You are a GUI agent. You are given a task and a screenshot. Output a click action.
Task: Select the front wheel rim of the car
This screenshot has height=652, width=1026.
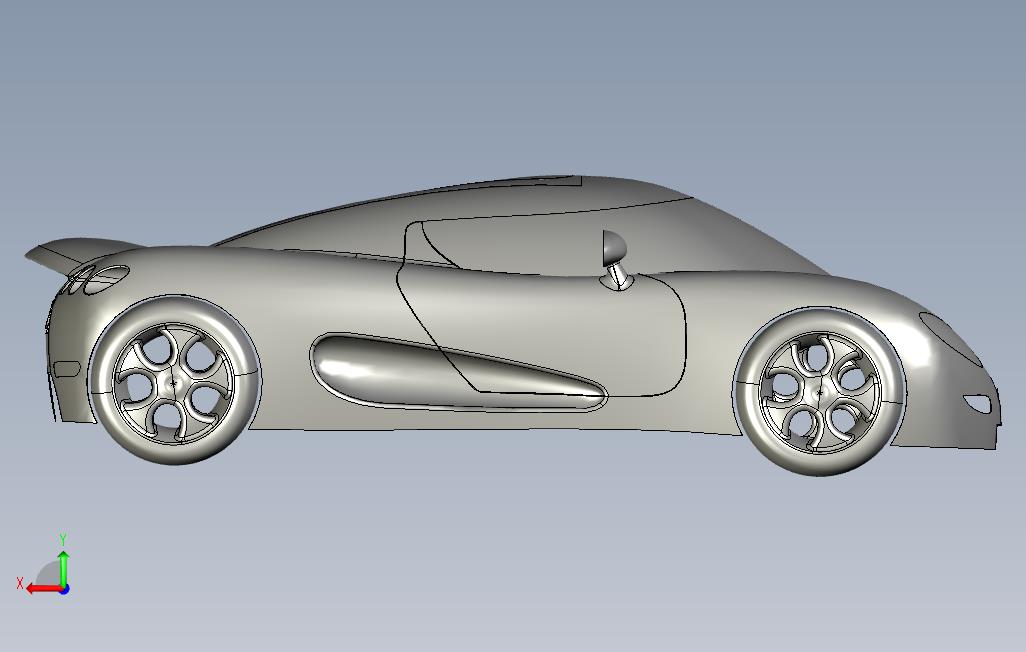(x=820, y=392)
